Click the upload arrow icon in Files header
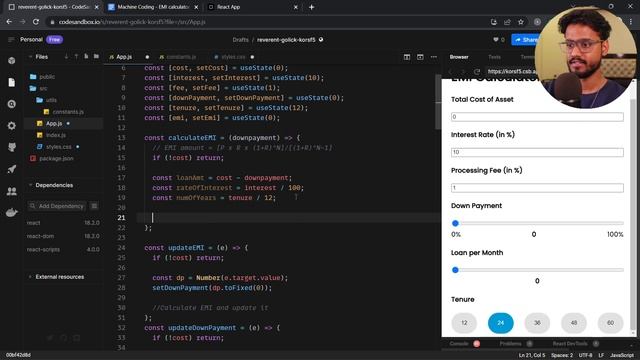640x360 pixels. click(x=76, y=57)
